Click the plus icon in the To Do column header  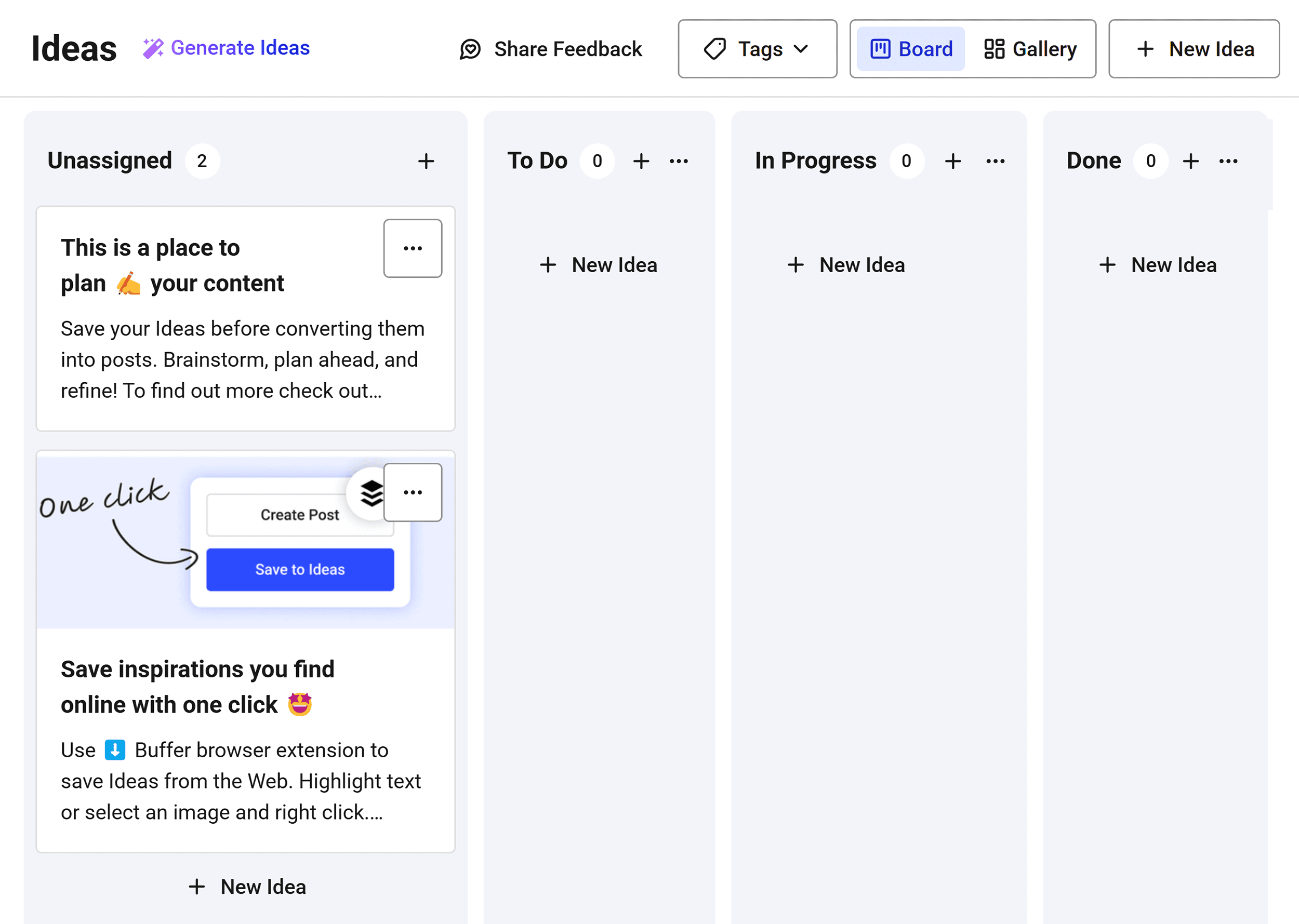coord(641,161)
